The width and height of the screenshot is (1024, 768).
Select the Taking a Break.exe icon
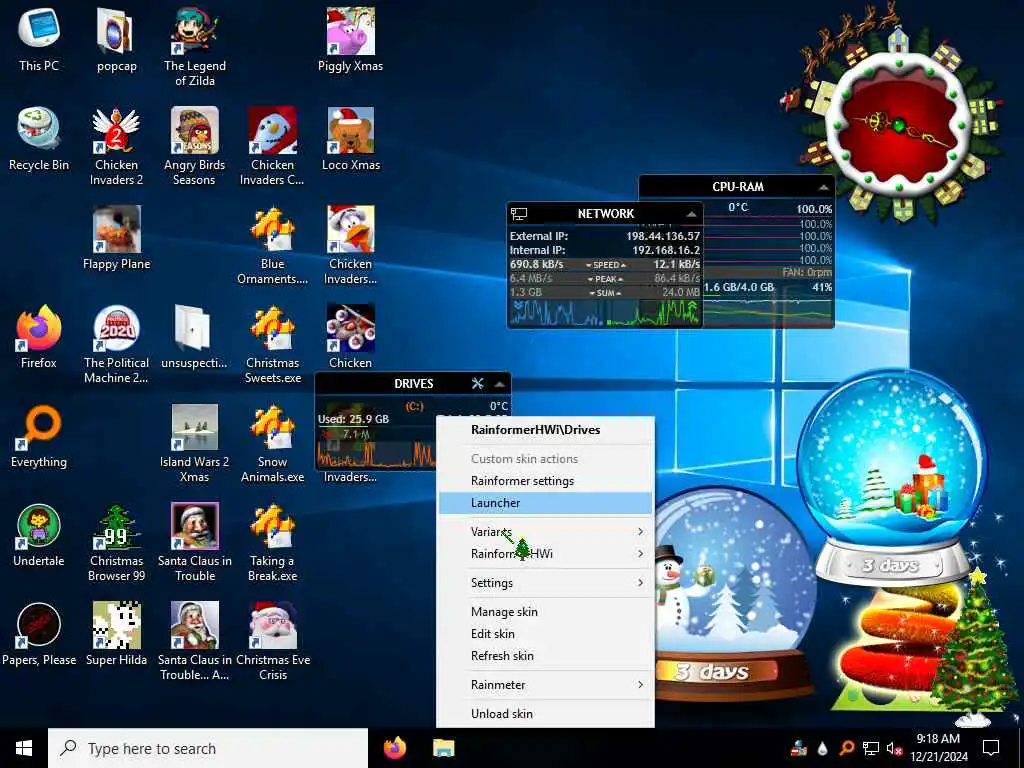coord(272,542)
